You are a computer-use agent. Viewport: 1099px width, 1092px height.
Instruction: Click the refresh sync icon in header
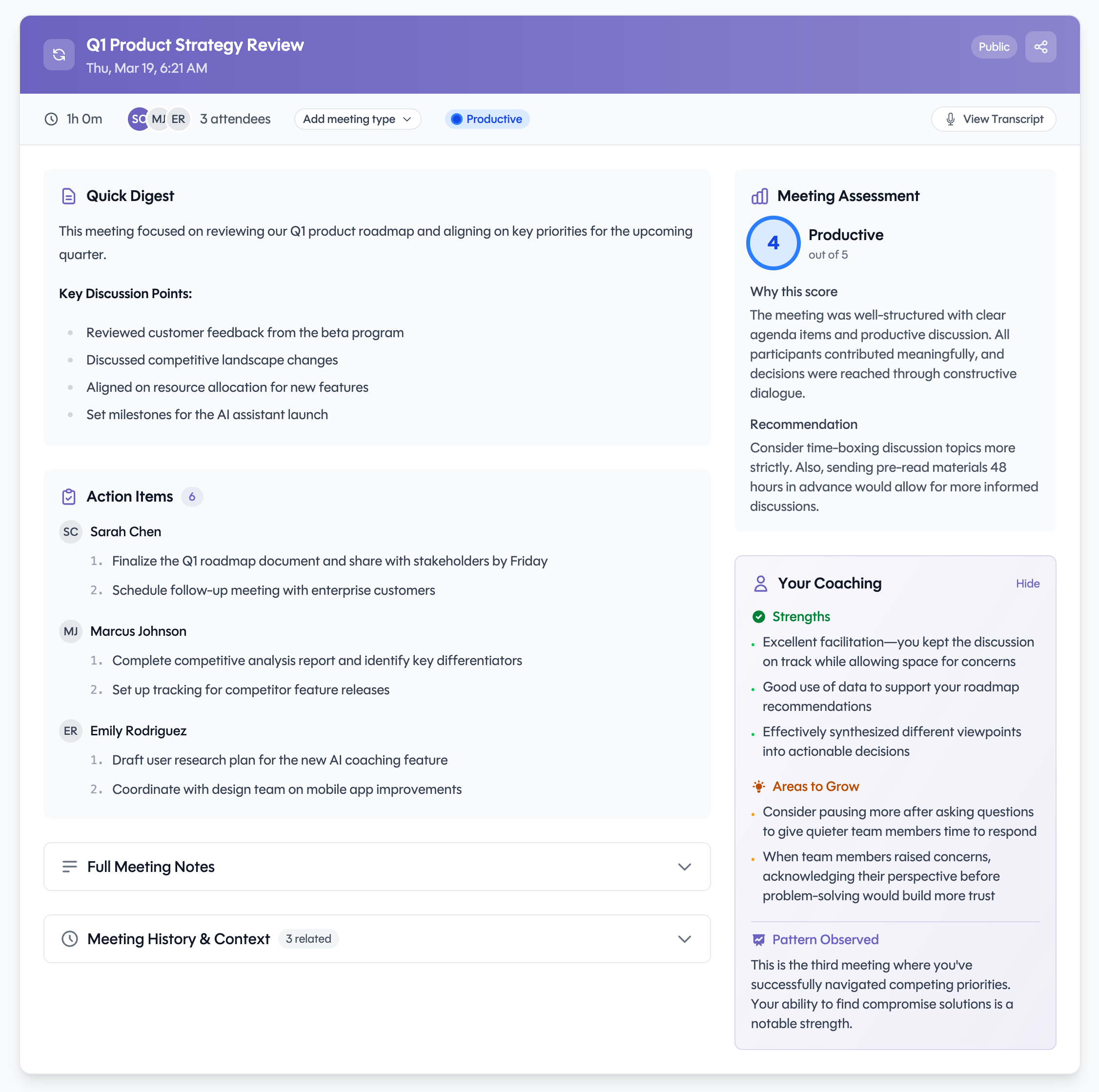pos(59,55)
